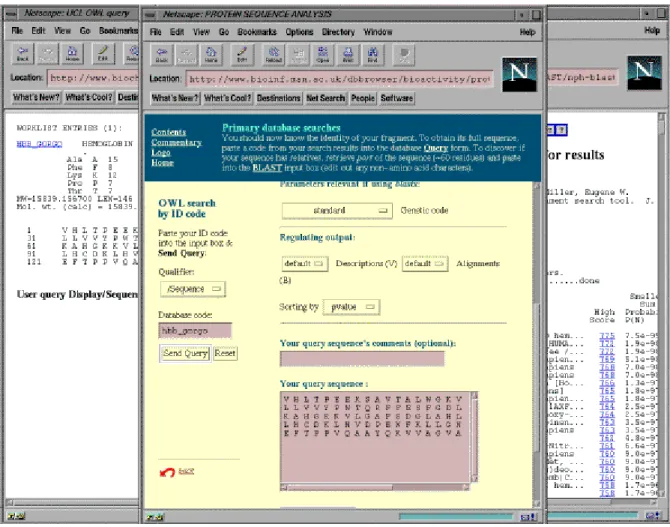Image resolution: width=670 pixels, height=527 pixels.
Task: Follow the Contents link in the blue header
Action: coord(169,132)
